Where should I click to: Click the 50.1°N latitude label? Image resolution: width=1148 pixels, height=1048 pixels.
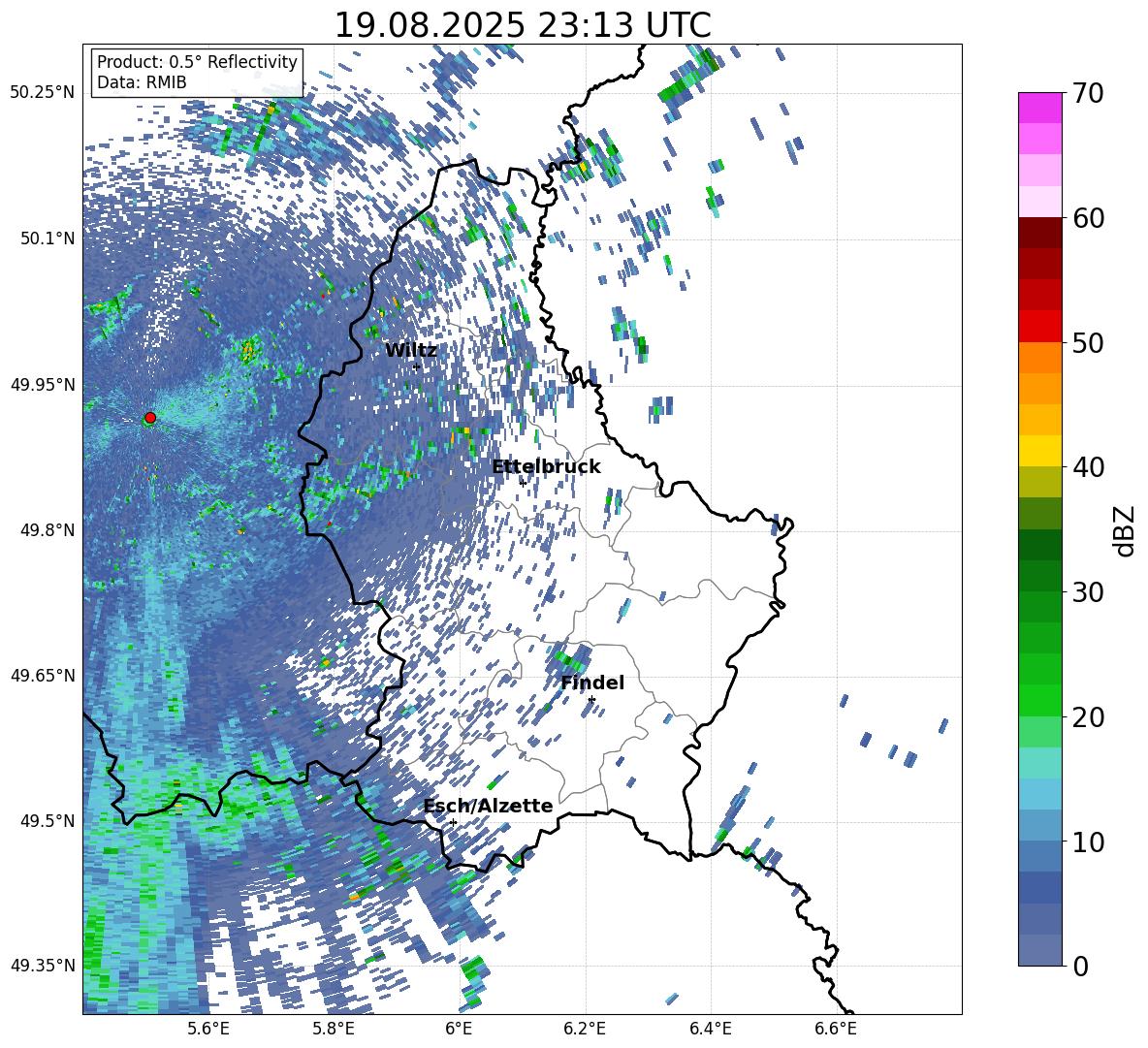pos(47,238)
